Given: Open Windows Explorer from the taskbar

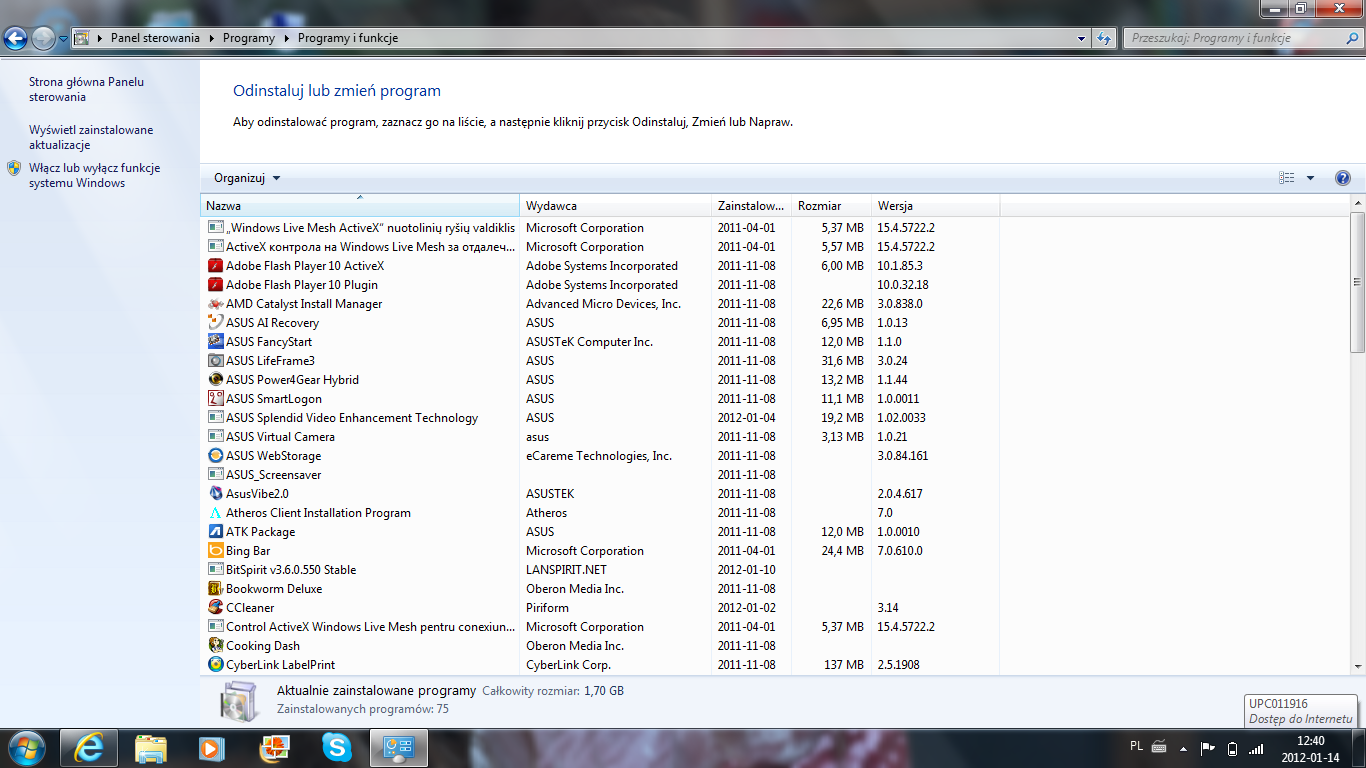Looking at the screenshot, I should [x=151, y=748].
